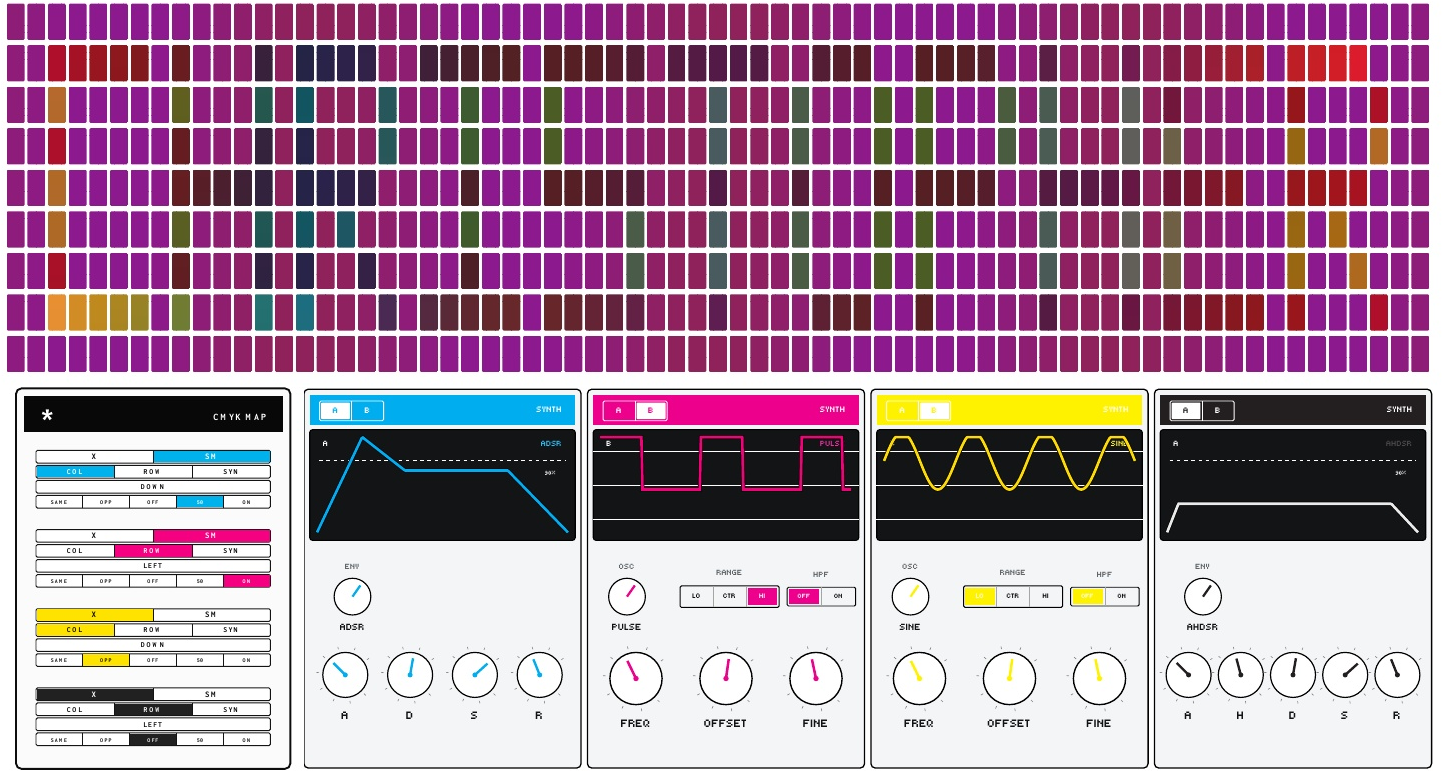This screenshot has width=1442, height=771.
Task: Choose SAME in the cyan map group
Action: click(x=59, y=501)
